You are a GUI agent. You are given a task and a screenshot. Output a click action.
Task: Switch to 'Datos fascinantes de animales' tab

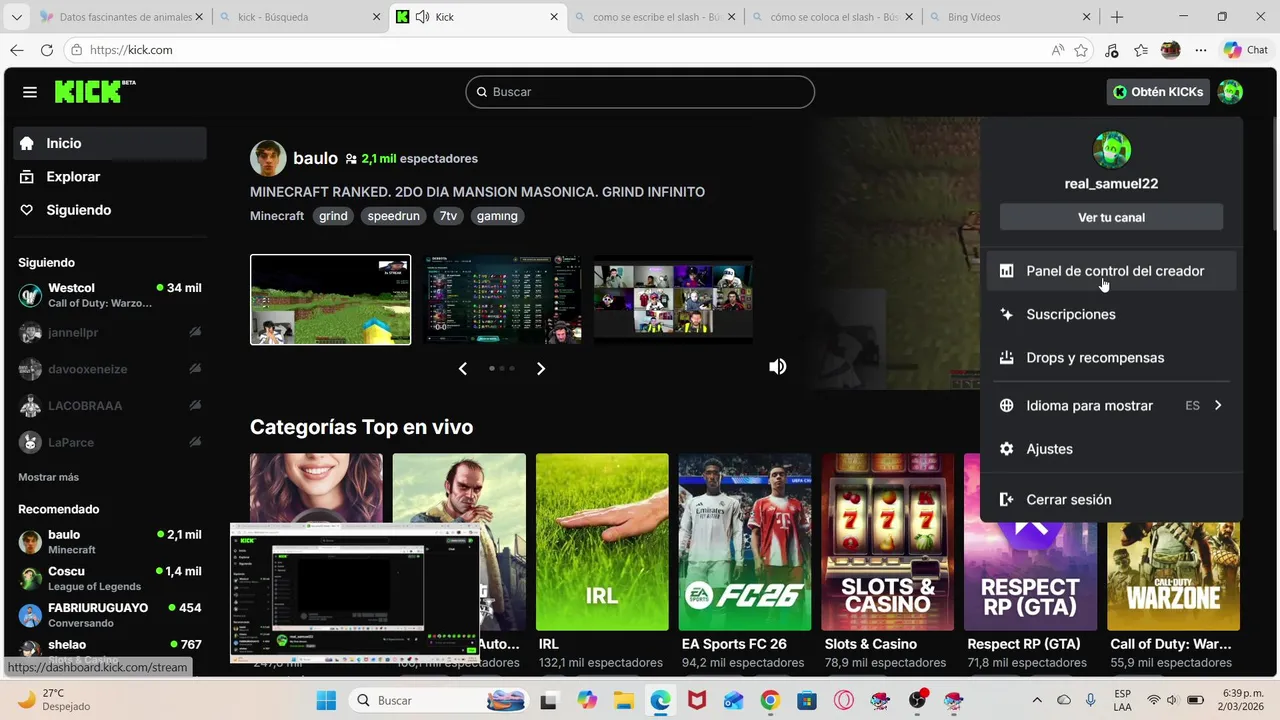pos(121,17)
